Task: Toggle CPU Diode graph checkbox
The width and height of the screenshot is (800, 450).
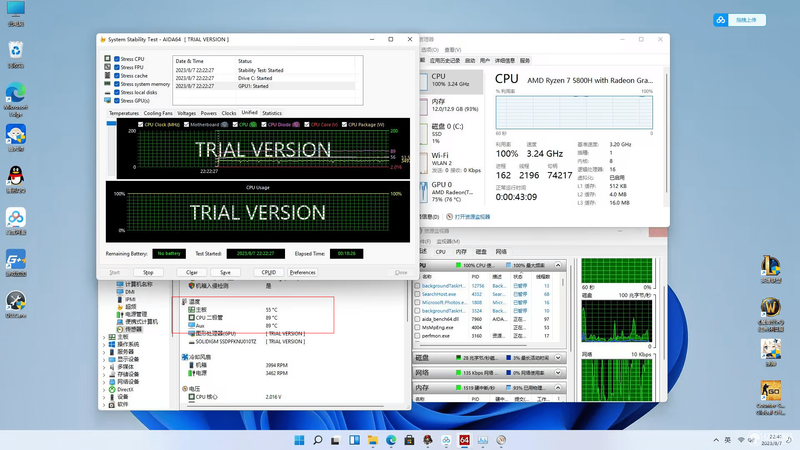Action: click(264, 124)
